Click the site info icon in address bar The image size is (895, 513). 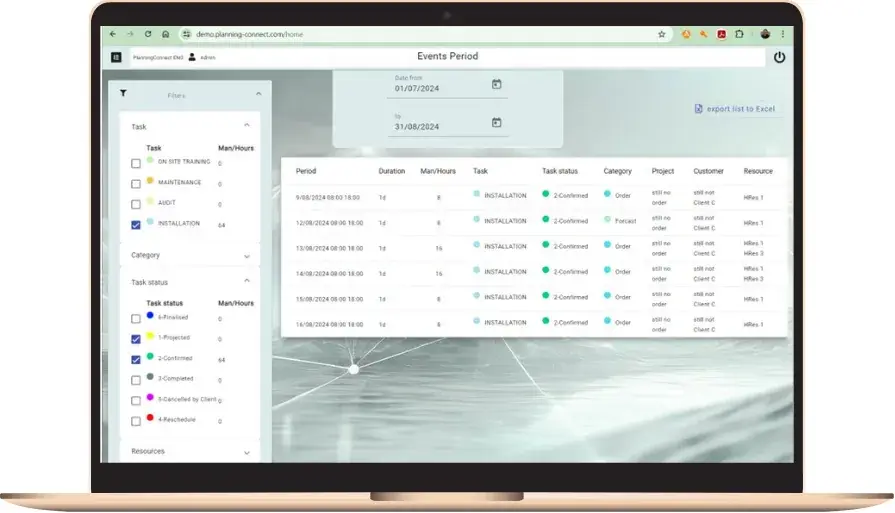pos(186,34)
